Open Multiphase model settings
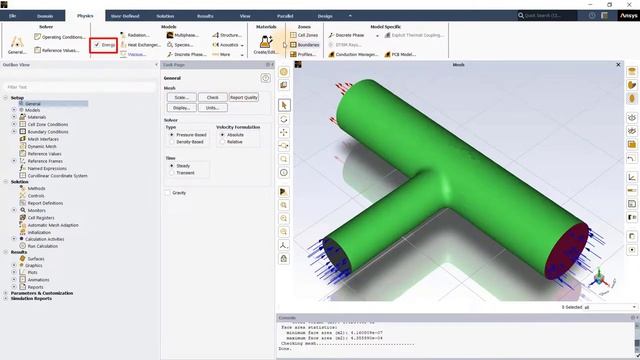Screen dimensions: 640x360 coord(183,35)
